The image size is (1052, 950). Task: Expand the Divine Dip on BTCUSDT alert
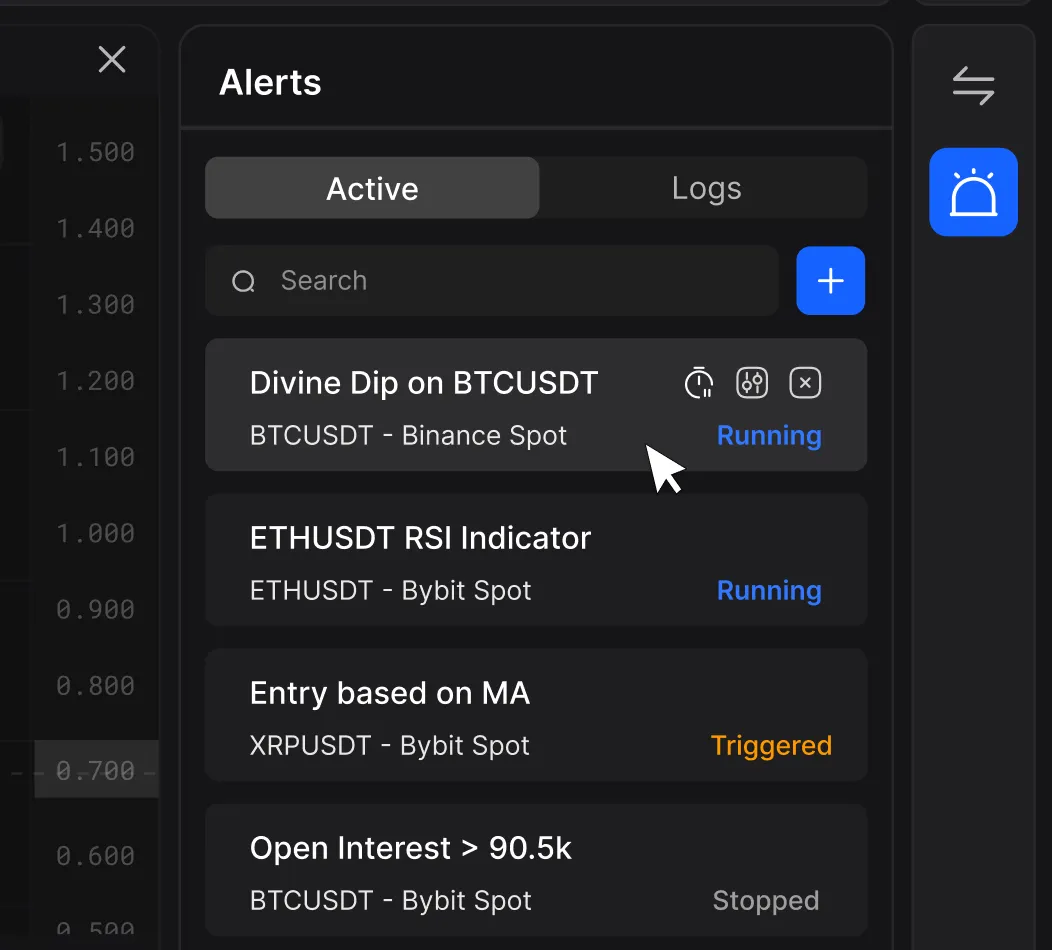coord(424,383)
